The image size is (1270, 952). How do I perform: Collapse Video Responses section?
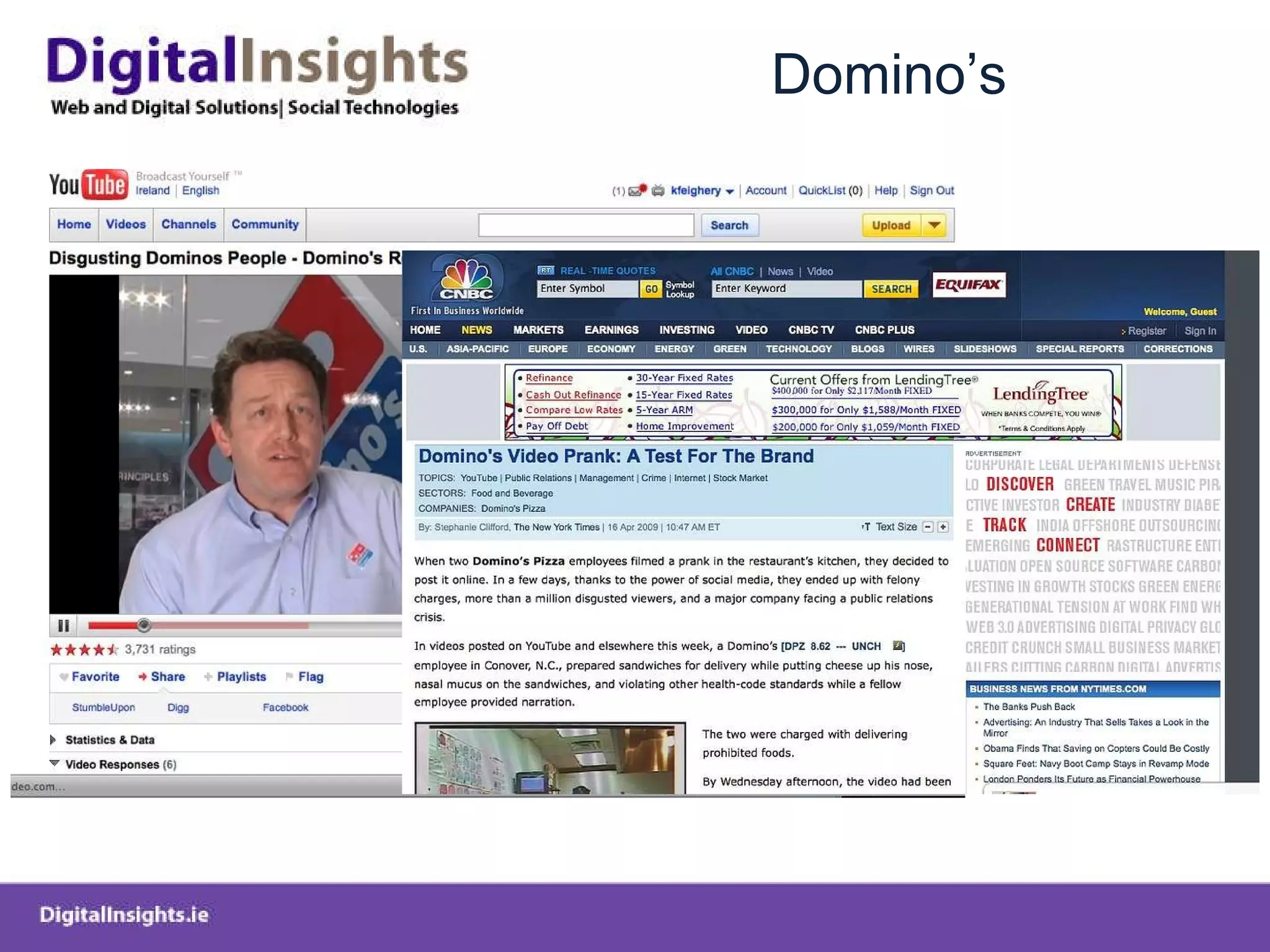click(113, 765)
